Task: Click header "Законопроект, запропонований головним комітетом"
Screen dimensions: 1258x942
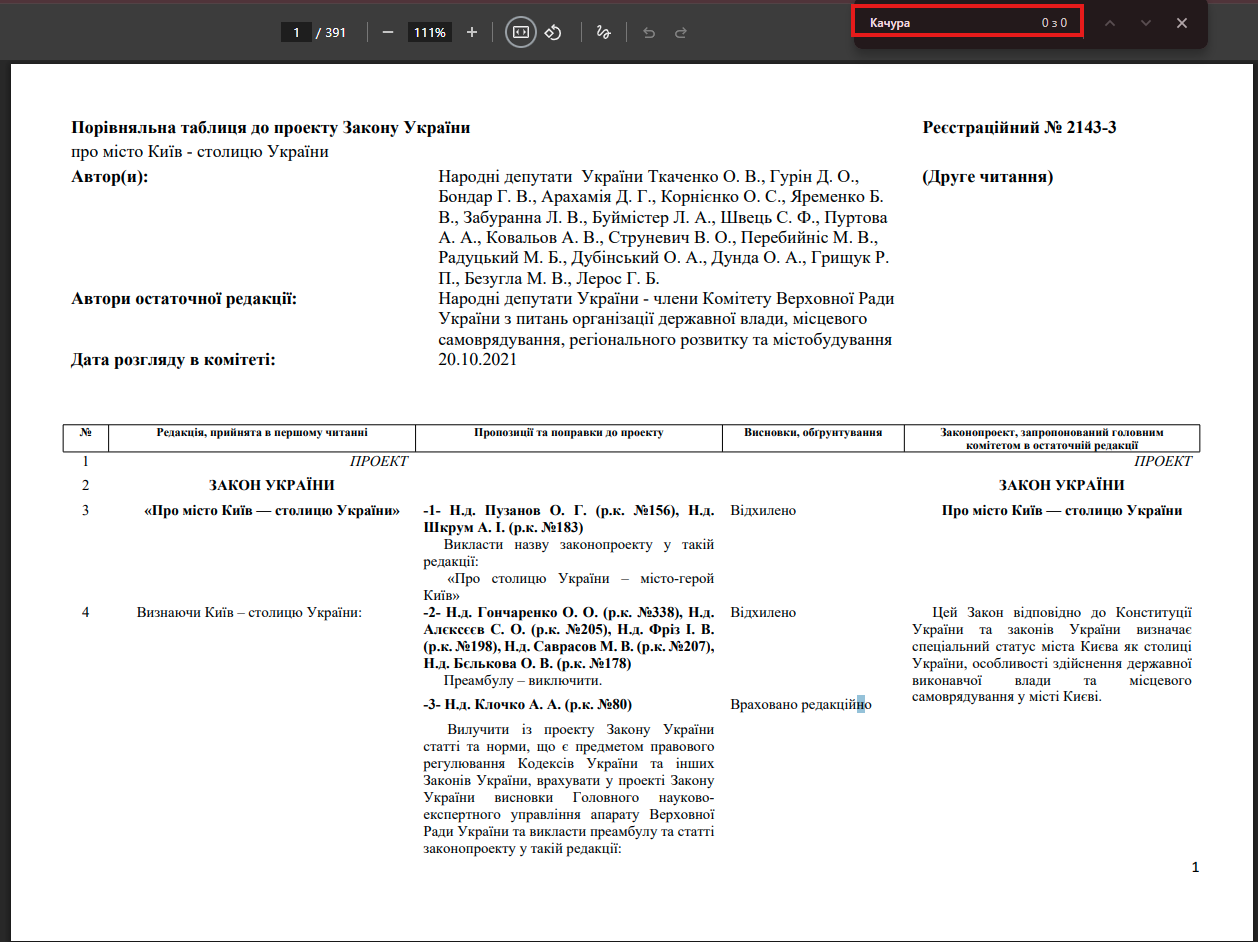Action: 1052,439
